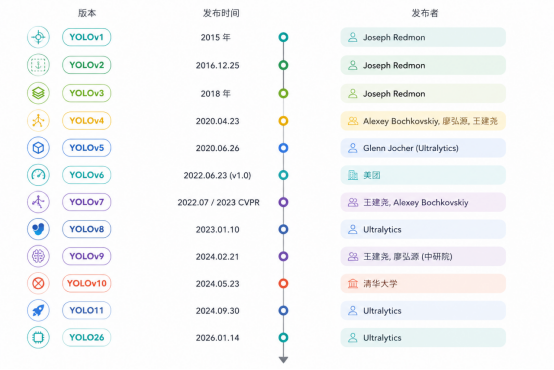Viewport: 554px width, 370px height.
Task: Click the group icon beside 王建尧, 廖弘源 (中研院)
Action: [353, 256]
